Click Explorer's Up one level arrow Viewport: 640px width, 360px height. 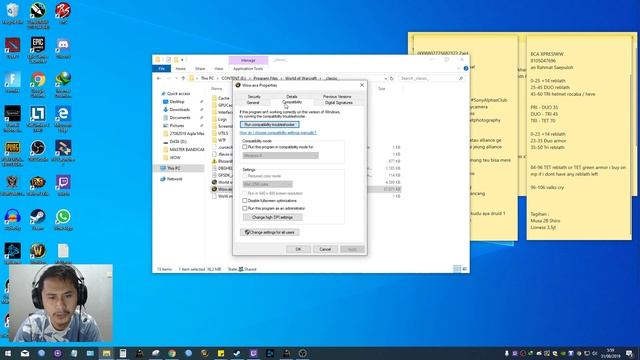pos(183,78)
